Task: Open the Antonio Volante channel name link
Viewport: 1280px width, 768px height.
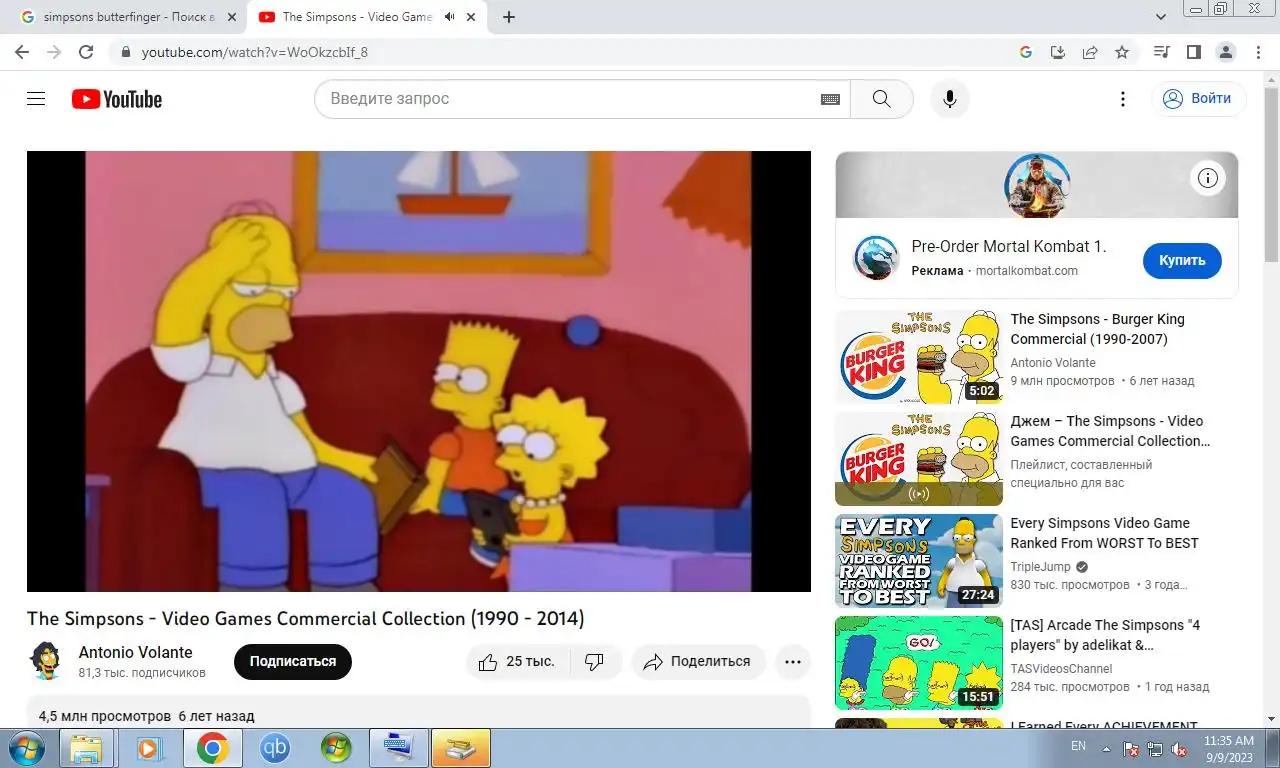Action: (136, 652)
